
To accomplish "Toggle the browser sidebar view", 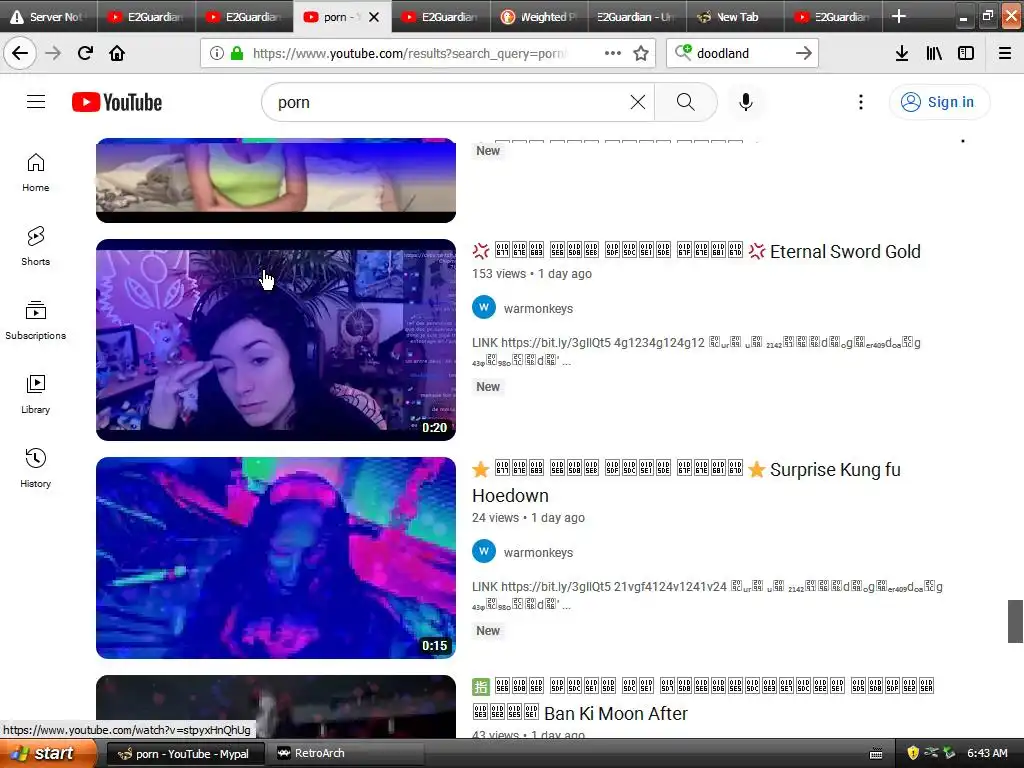I will click(x=966, y=53).
